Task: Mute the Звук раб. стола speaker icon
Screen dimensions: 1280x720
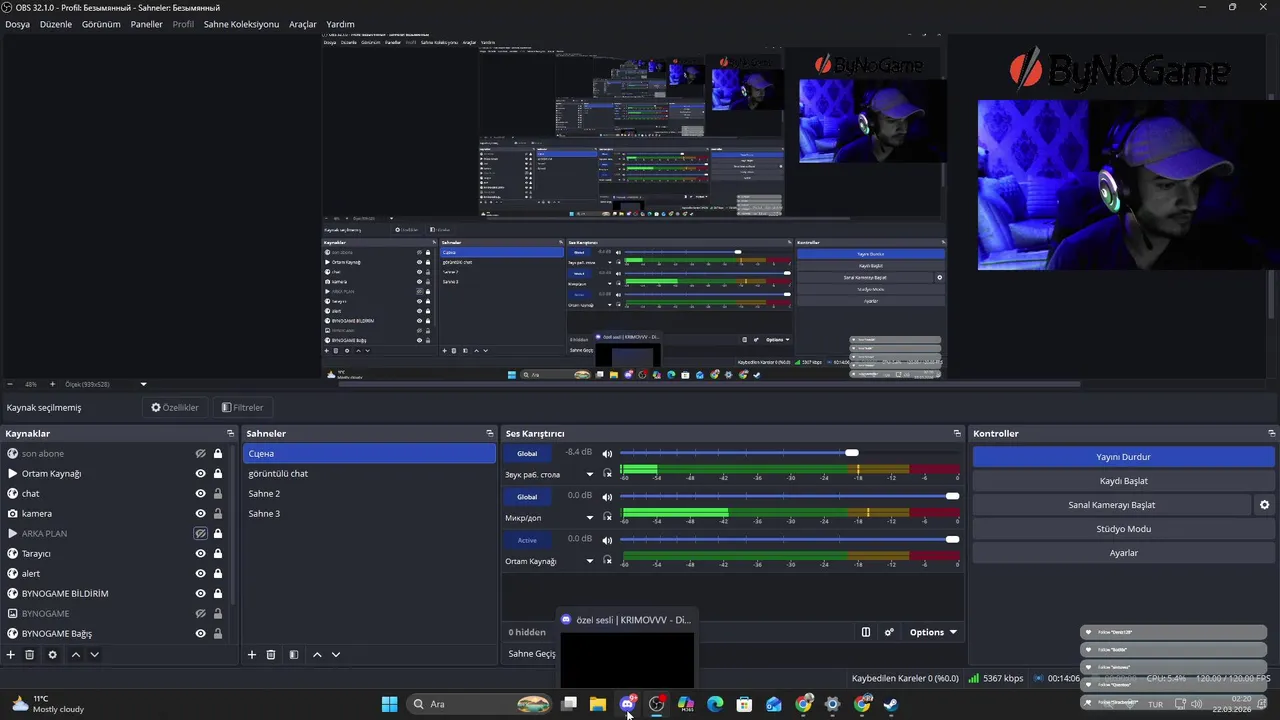Action: (x=607, y=454)
